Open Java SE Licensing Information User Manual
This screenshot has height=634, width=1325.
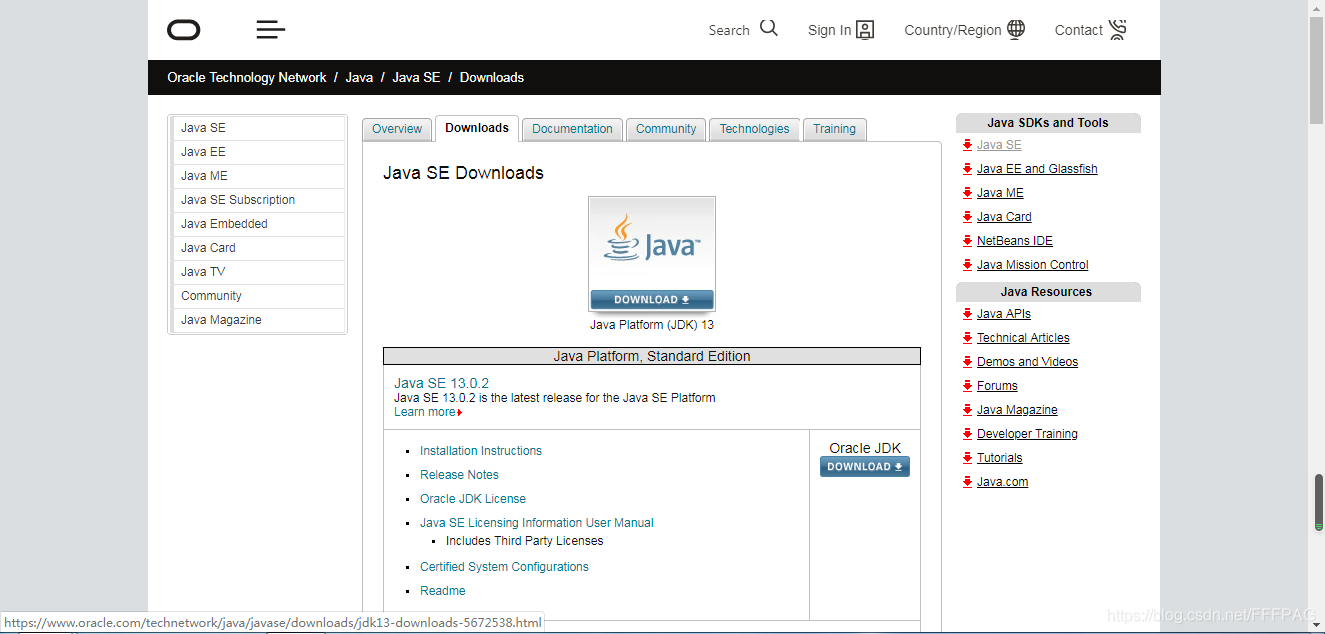[x=537, y=523]
